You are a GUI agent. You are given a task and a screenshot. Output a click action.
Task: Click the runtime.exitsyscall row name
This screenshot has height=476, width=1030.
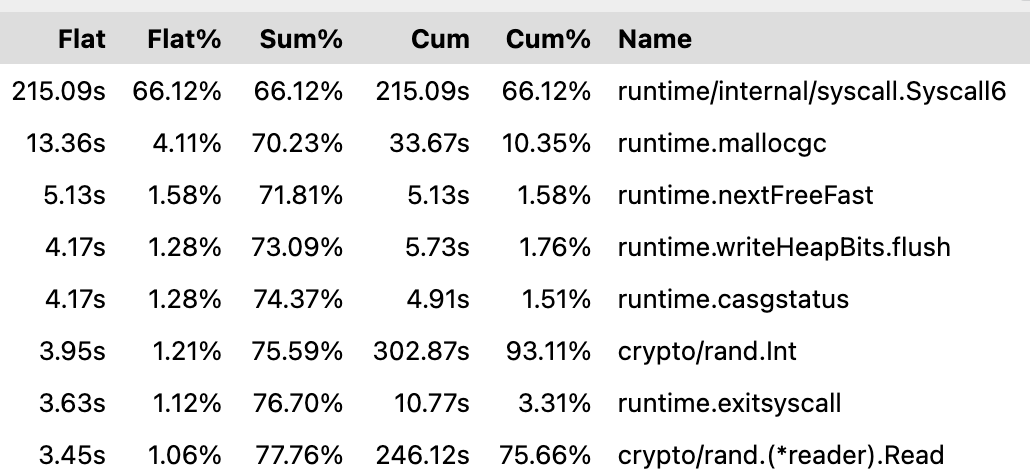(729, 402)
